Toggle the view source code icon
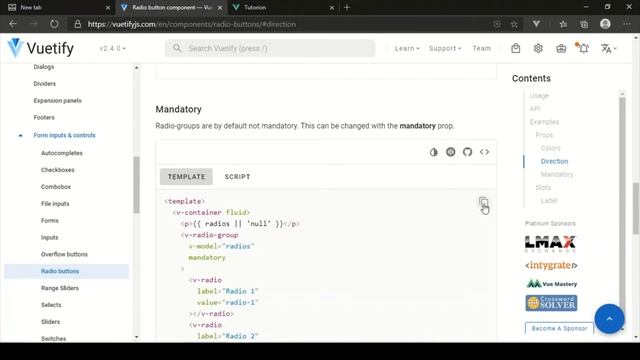Screen dimensions: 640x360 click(x=484, y=152)
